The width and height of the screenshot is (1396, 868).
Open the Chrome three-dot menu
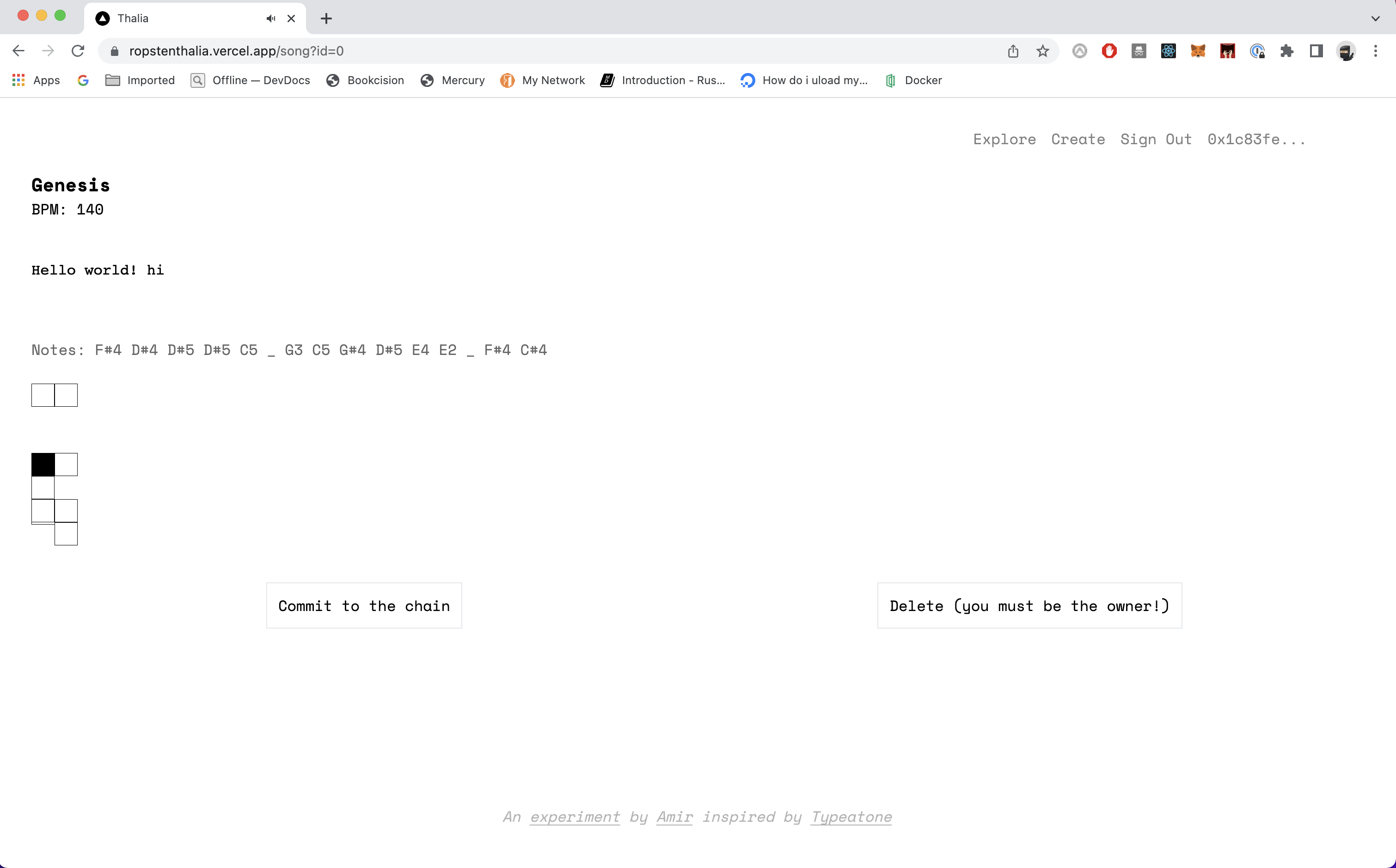click(x=1375, y=51)
